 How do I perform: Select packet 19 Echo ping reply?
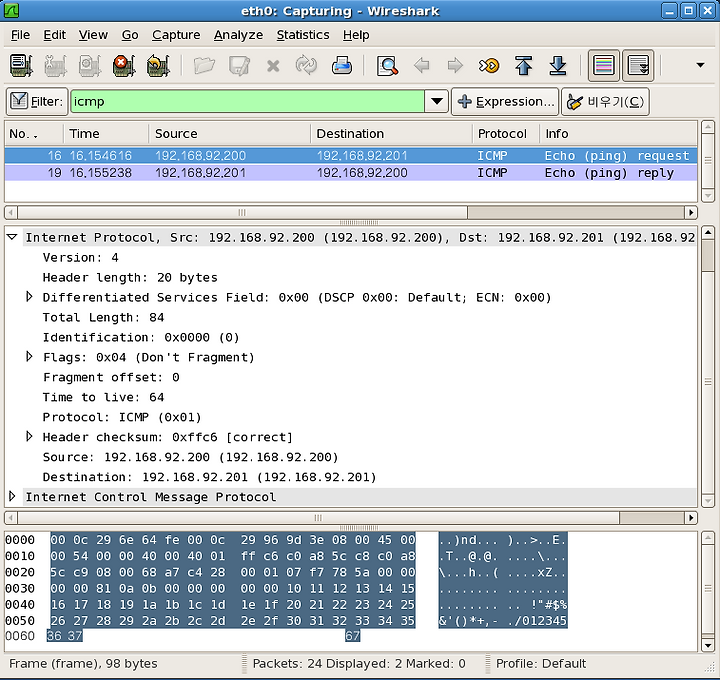coord(351,173)
